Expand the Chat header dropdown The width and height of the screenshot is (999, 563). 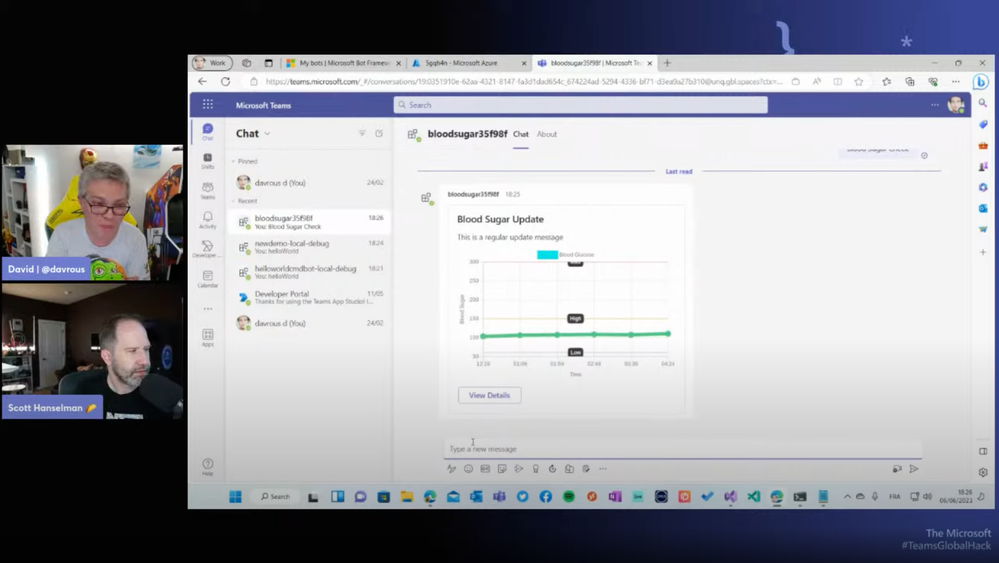click(268, 134)
